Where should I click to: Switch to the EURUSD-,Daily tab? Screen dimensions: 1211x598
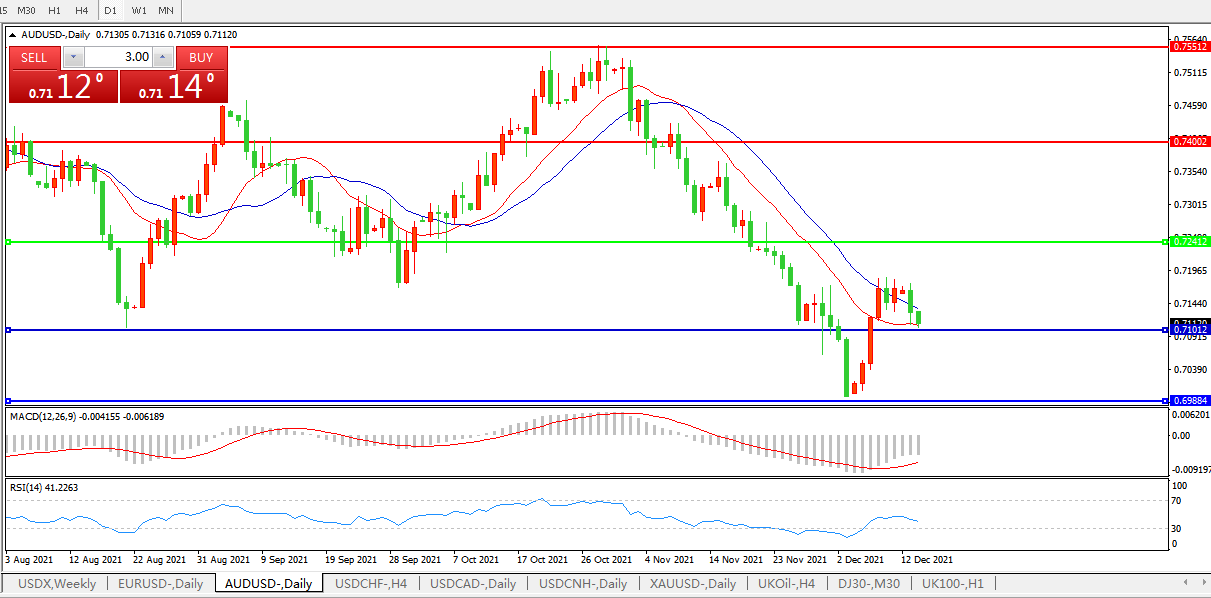pyautogui.click(x=160, y=583)
